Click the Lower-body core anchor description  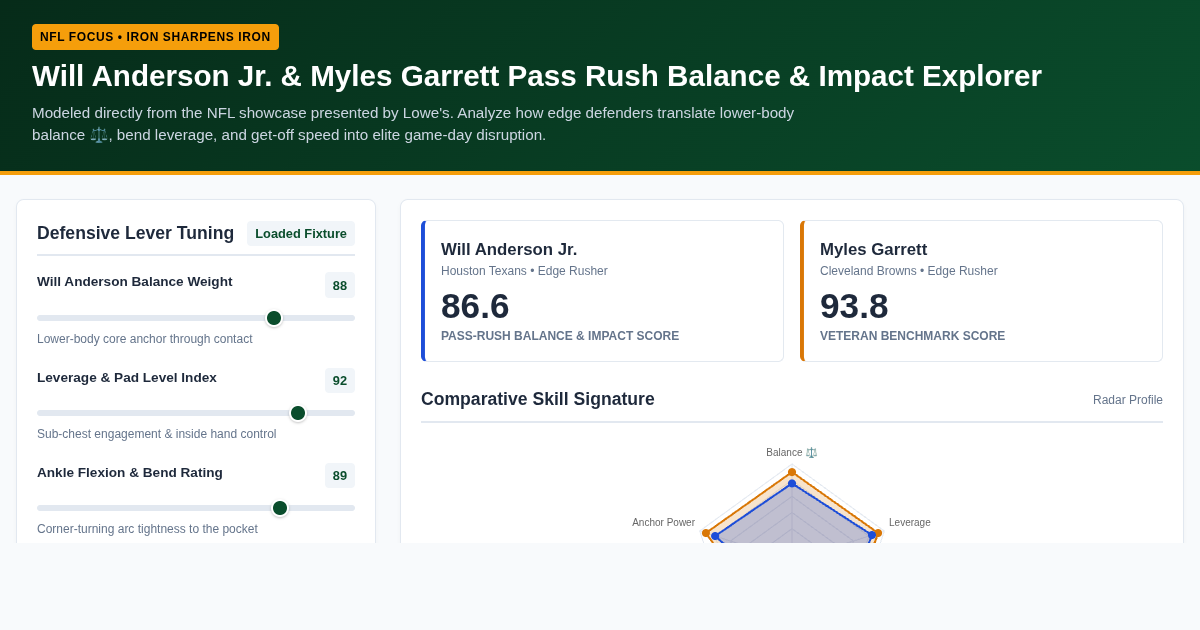point(145,339)
